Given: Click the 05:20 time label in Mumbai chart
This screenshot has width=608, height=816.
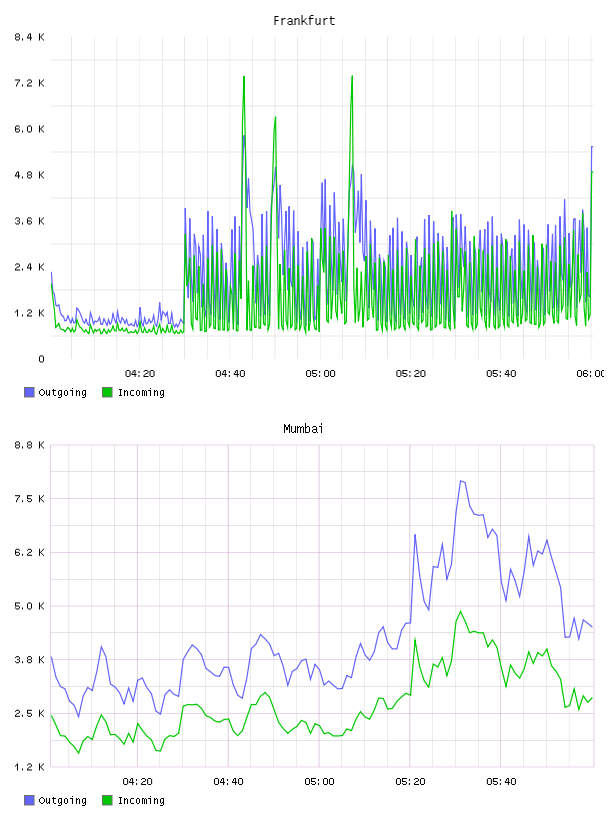Looking at the screenshot, I should pyautogui.click(x=410, y=782).
